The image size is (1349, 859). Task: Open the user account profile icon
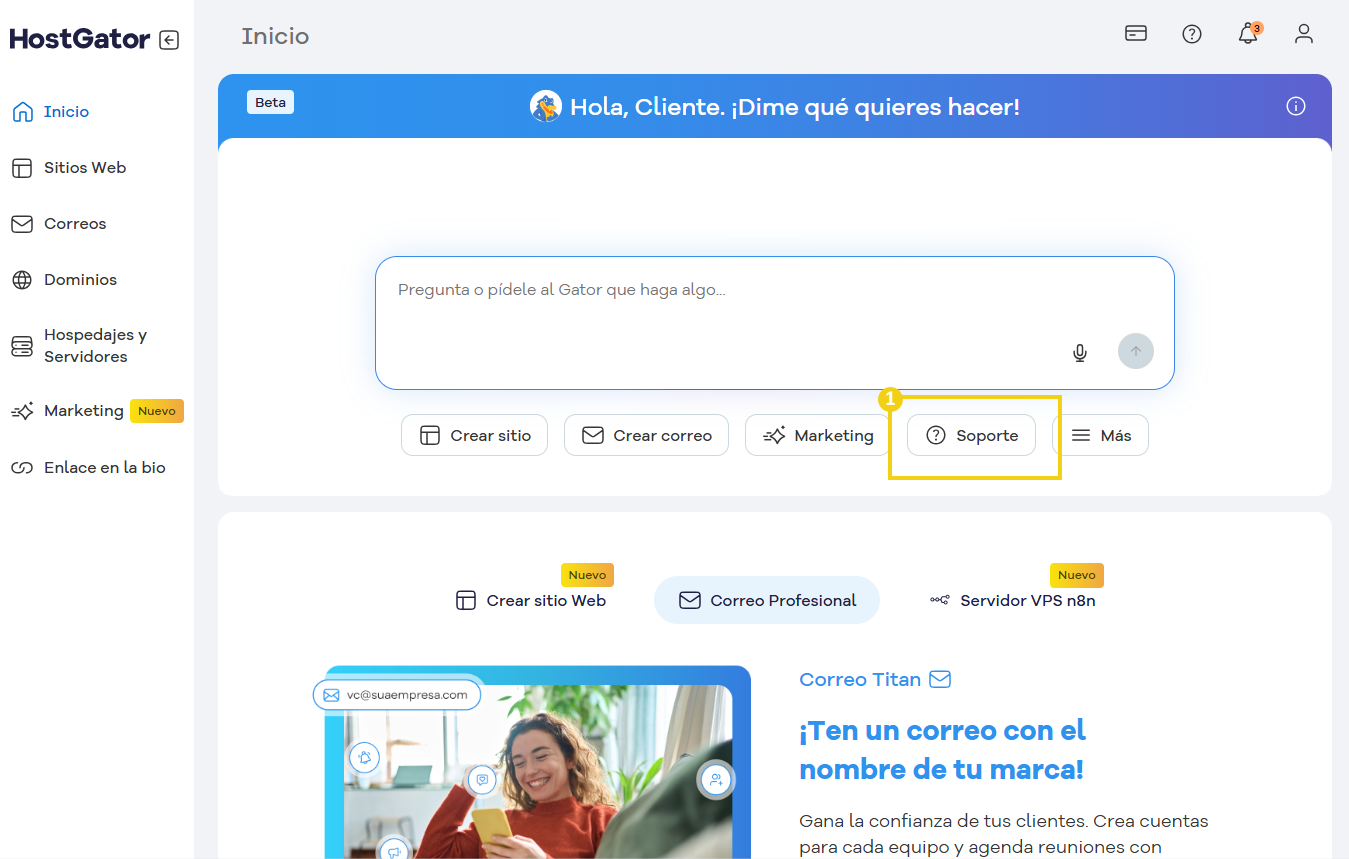point(1304,33)
